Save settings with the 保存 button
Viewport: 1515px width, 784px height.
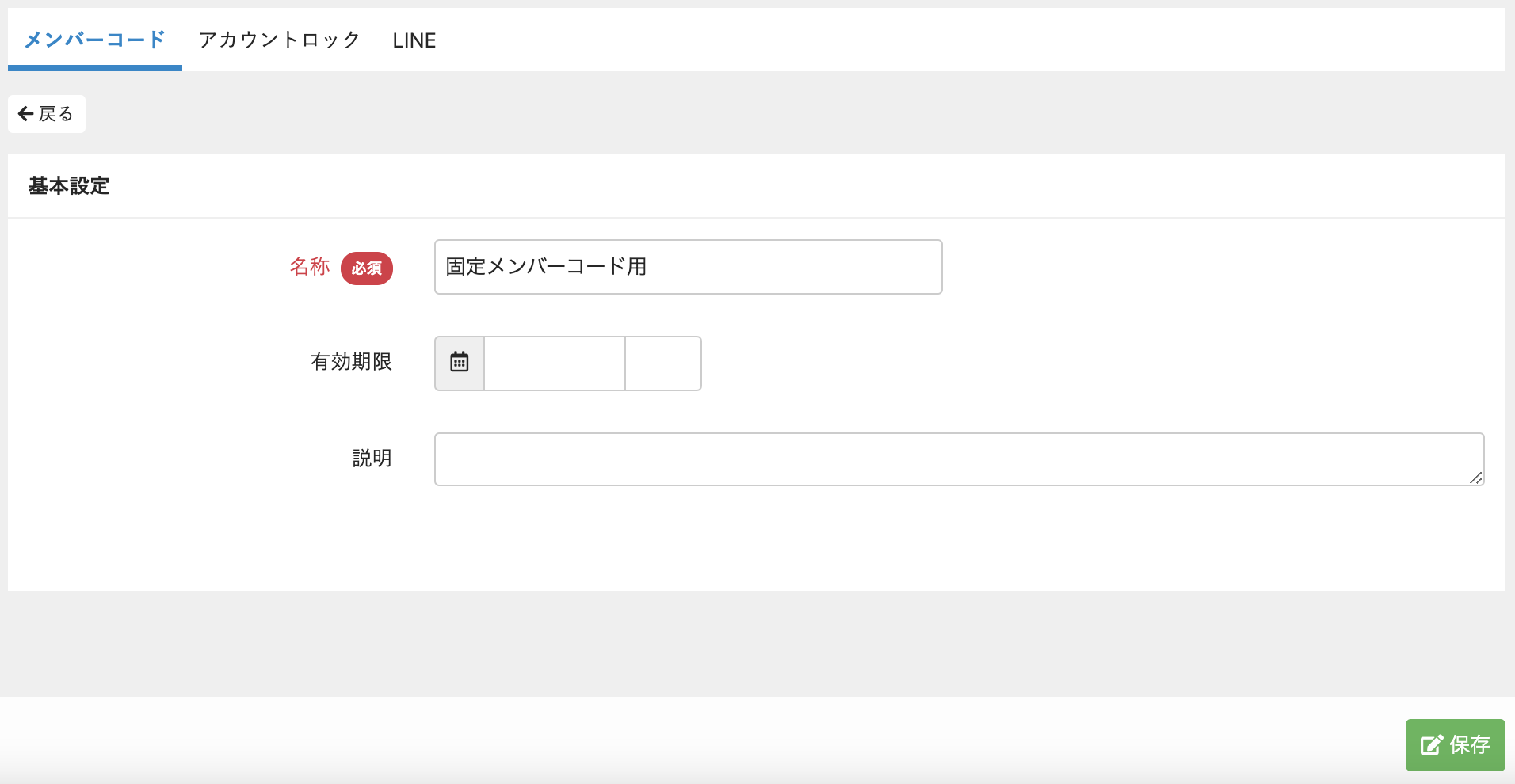pos(1455,745)
